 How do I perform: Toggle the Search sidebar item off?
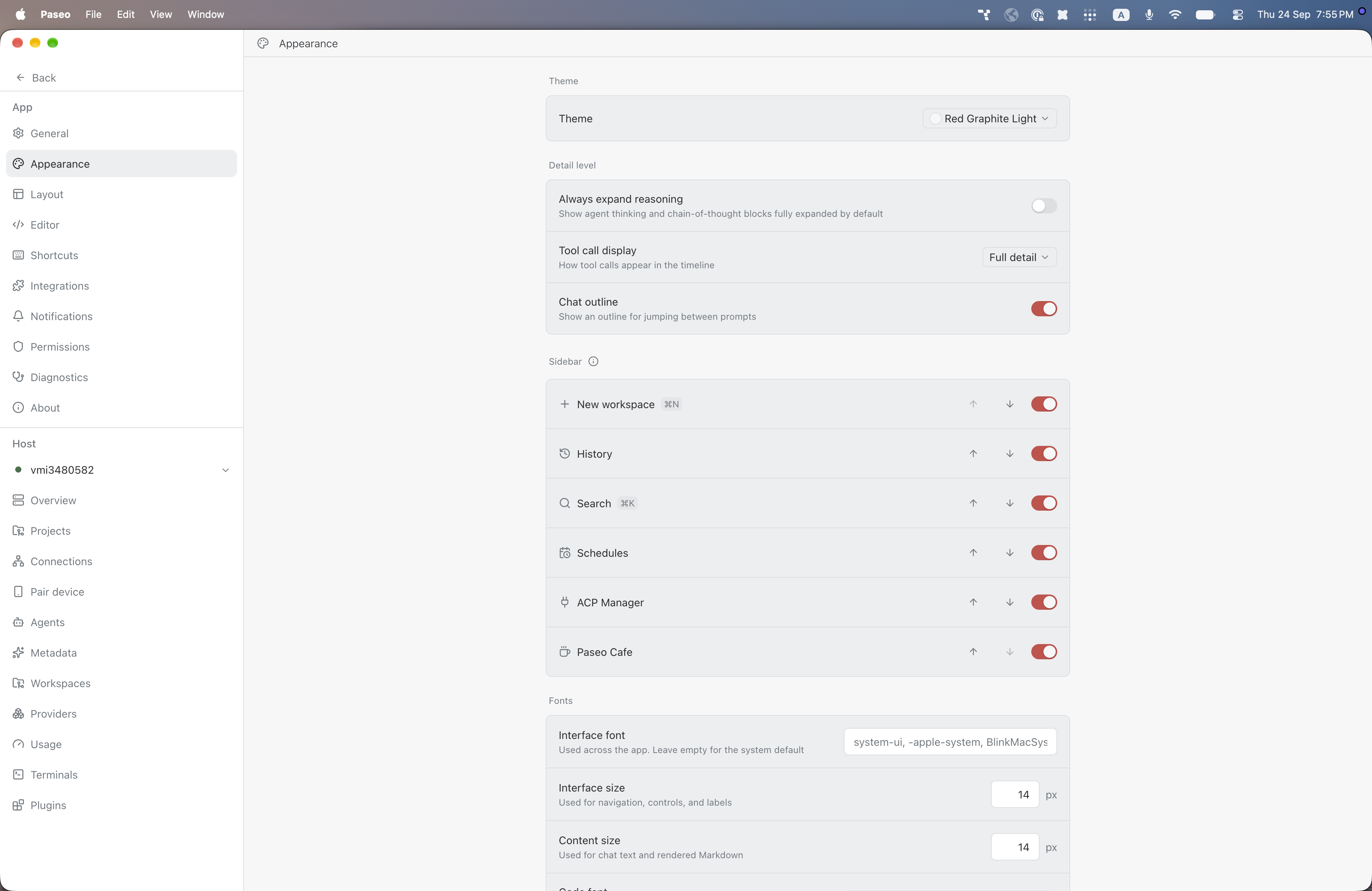pyautogui.click(x=1044, y=503)
